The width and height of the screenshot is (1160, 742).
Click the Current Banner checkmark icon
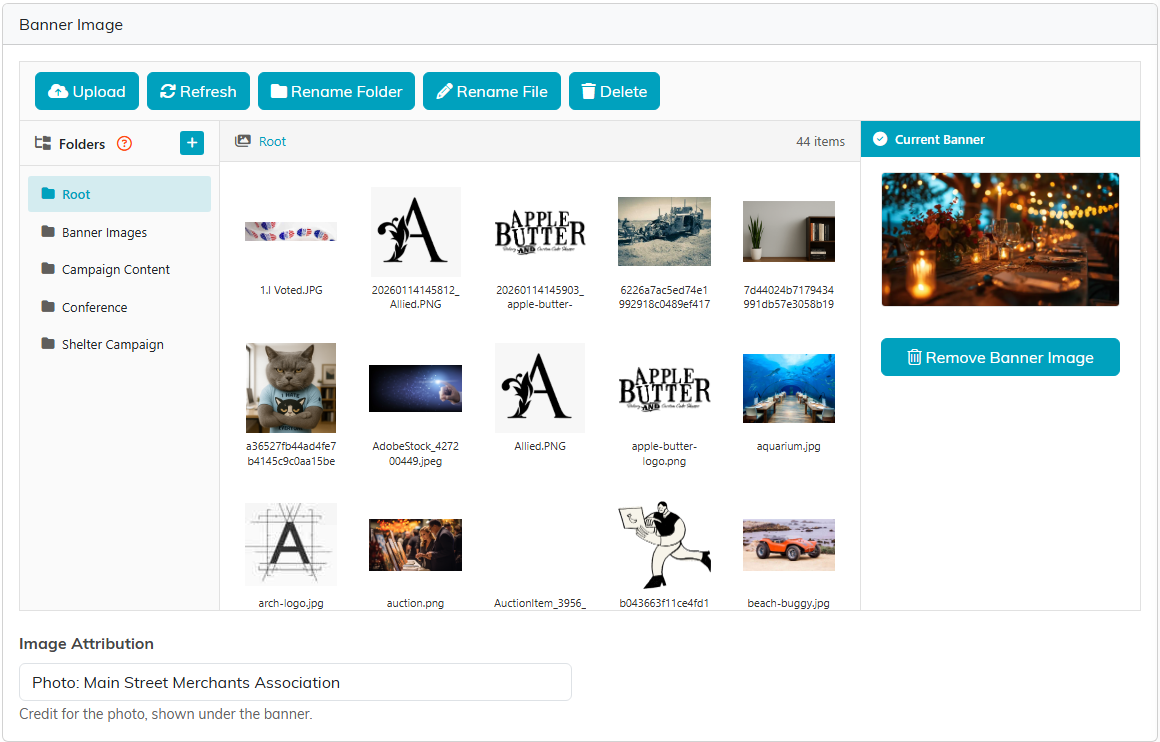pyautogui.click(x=880, y=139)
